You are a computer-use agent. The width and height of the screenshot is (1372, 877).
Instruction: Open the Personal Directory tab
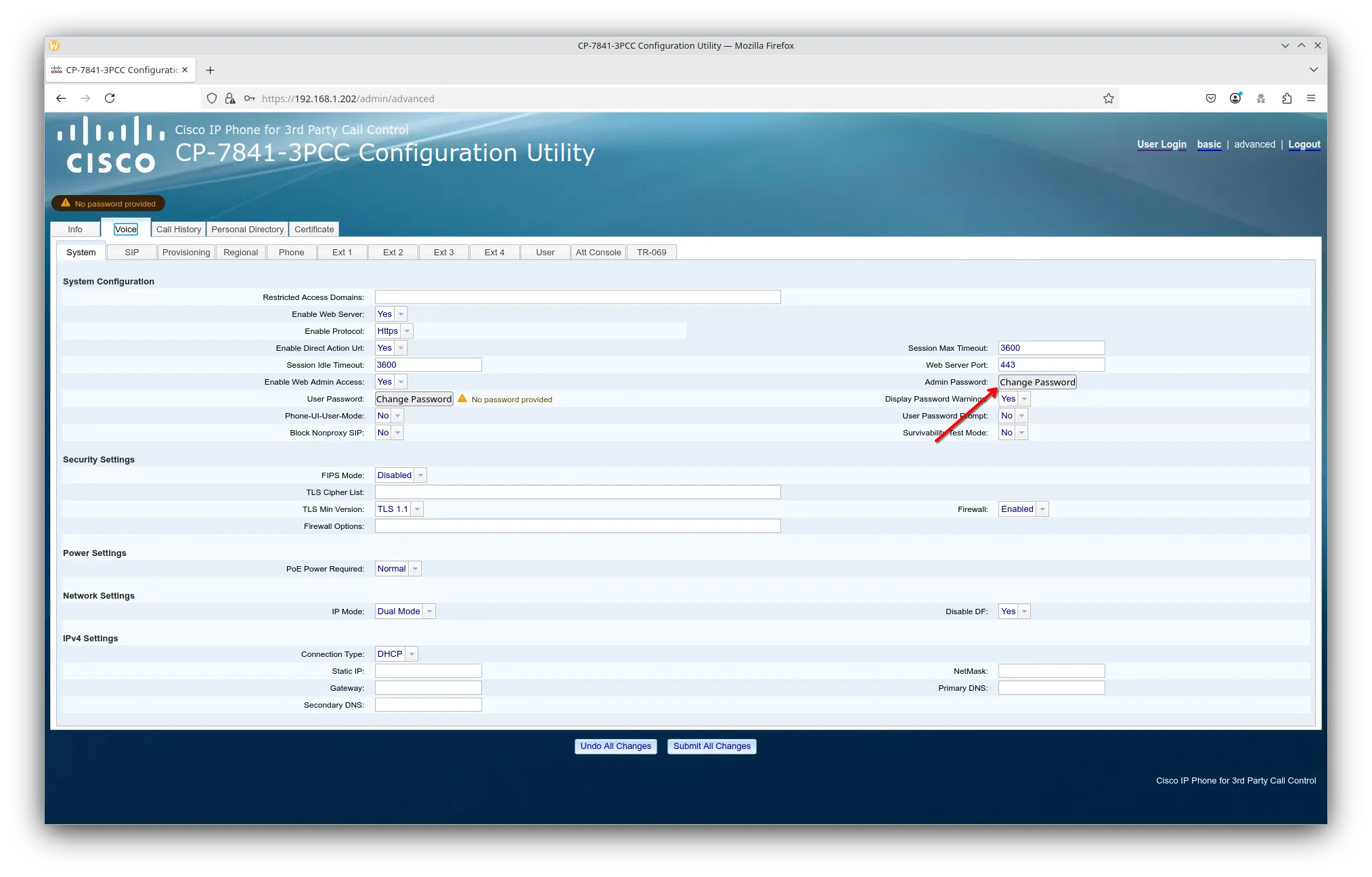pyautogui.click(x=247, y=229)
